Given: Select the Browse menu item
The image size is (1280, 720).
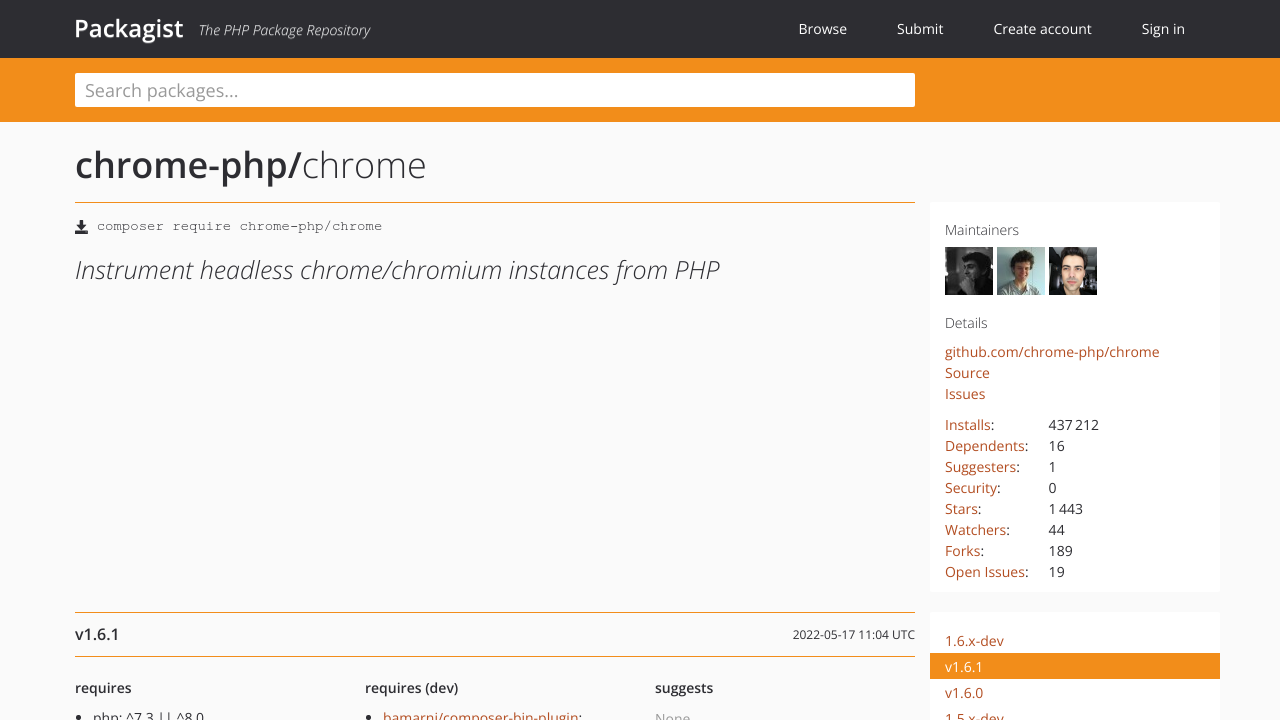Looking at the screenshot, I should pos(822,29).
